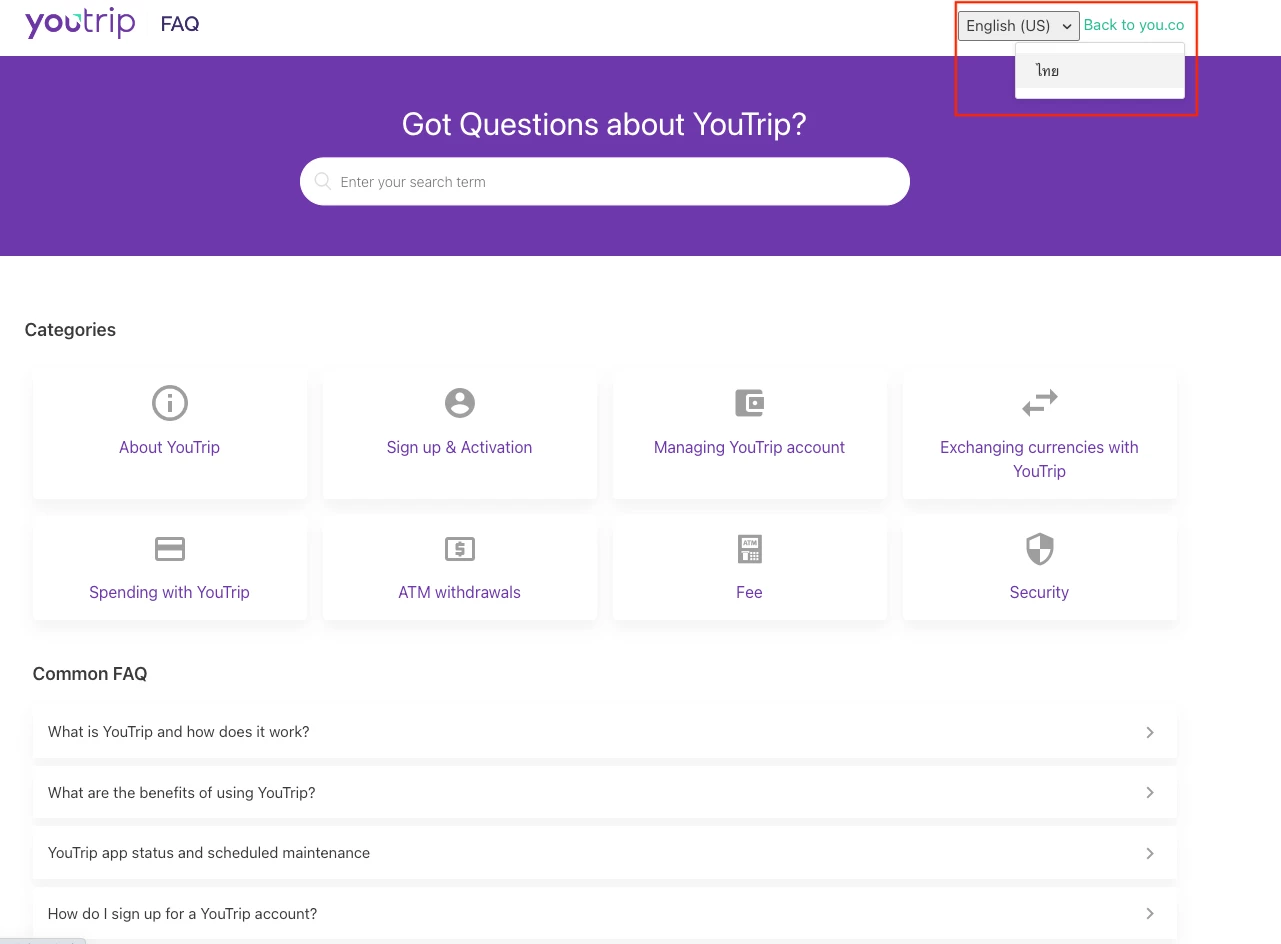Open Exchanging currencies with YouTrip category
Image resolution: width=1281 pixels, height=944 pixels.
click(1040, 459)
